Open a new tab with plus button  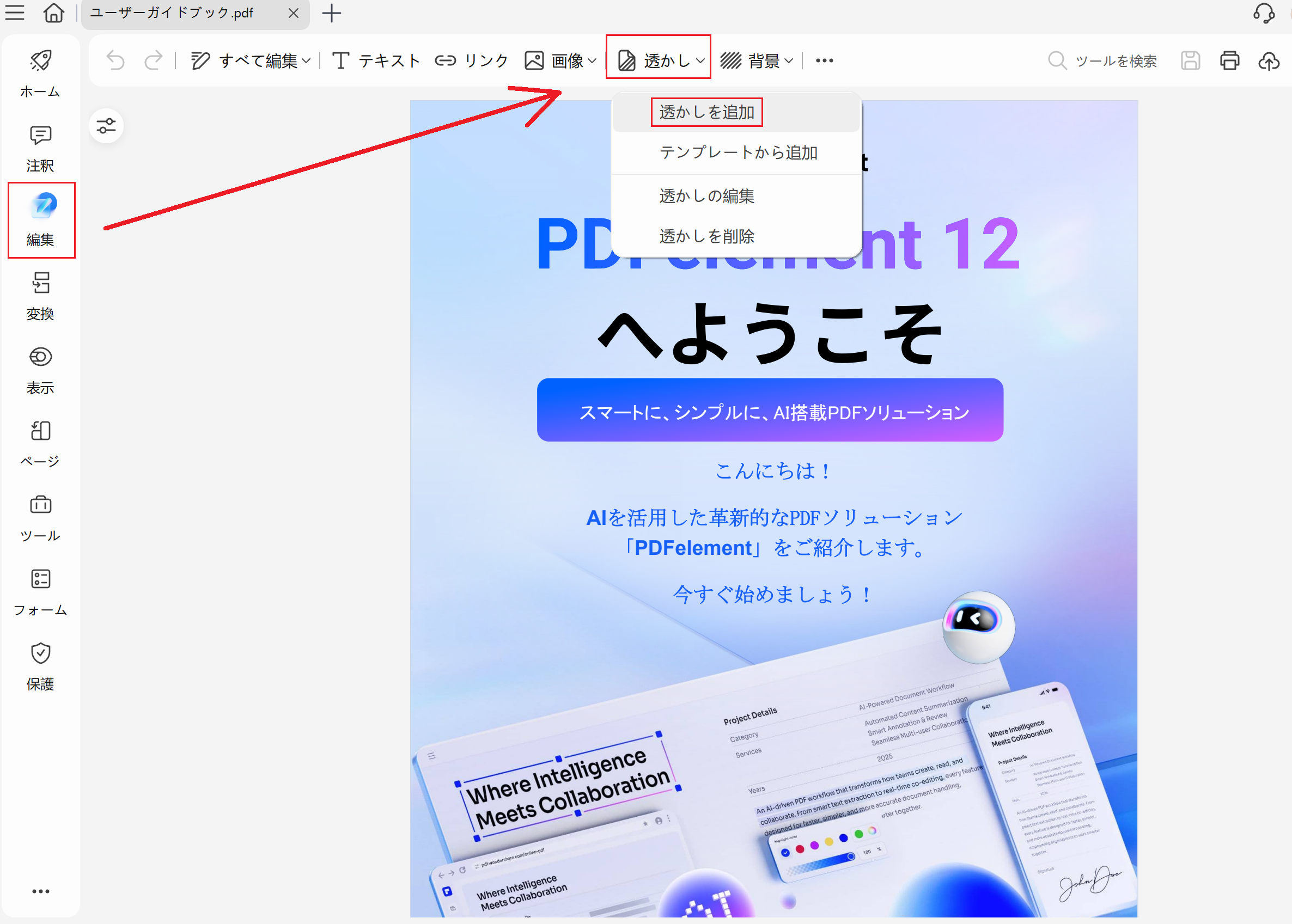(x=331, y=13)
